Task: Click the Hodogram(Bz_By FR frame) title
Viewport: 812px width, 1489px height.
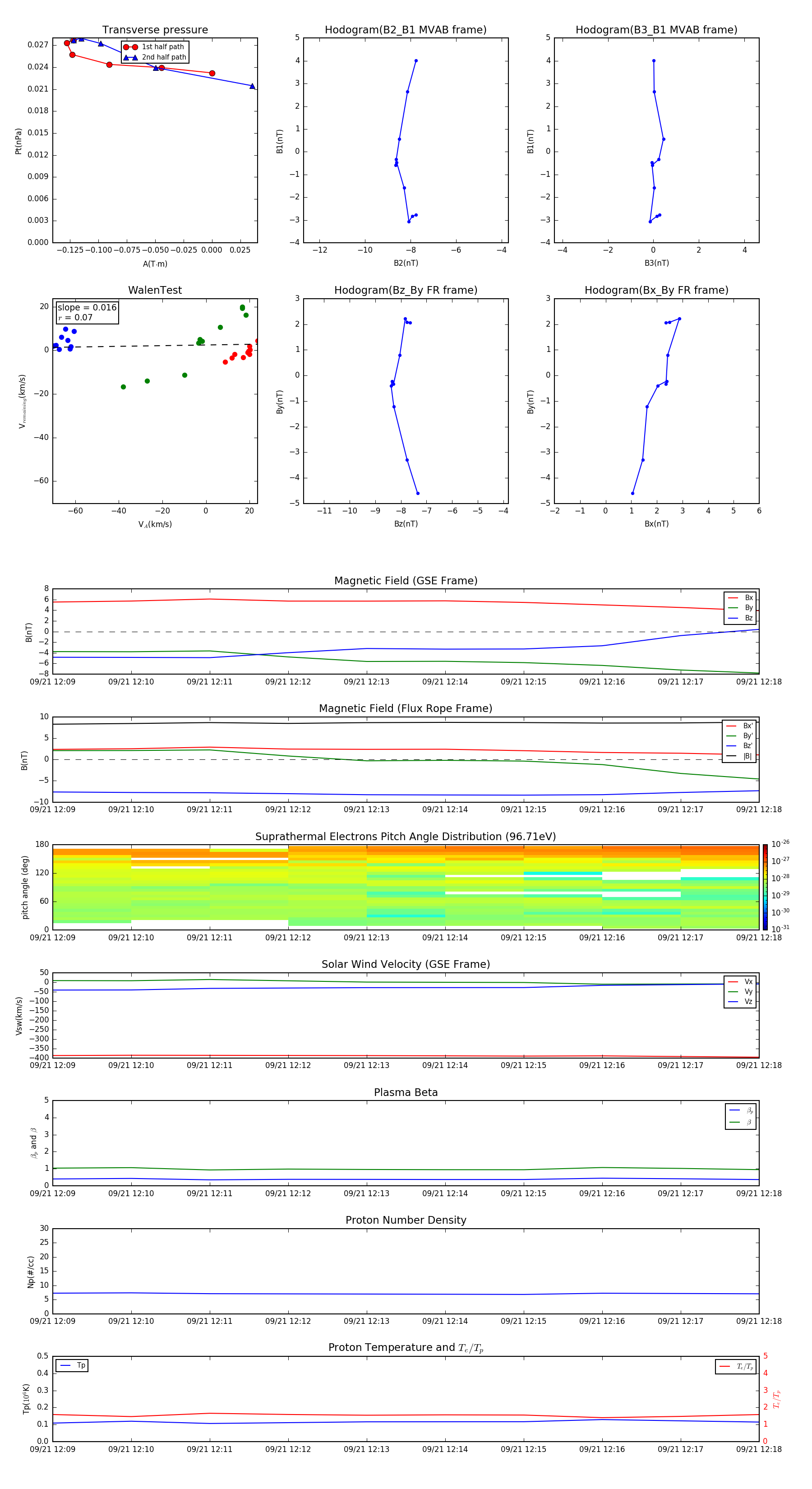Action: click(406, 290)
